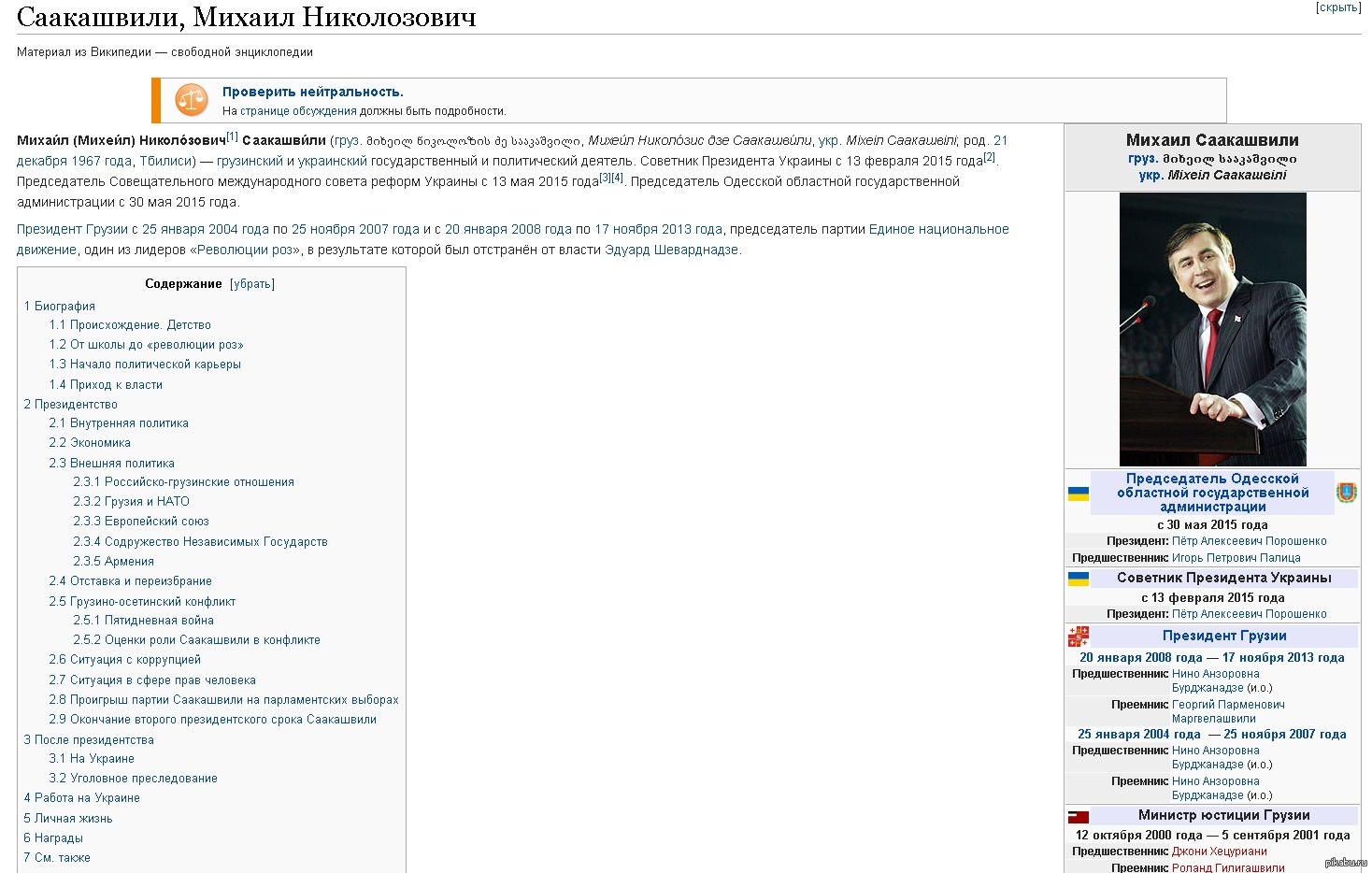This screenshot has width=1372, height=873.
Task: Open the страница обсуждения link
Action: point(298,111)
